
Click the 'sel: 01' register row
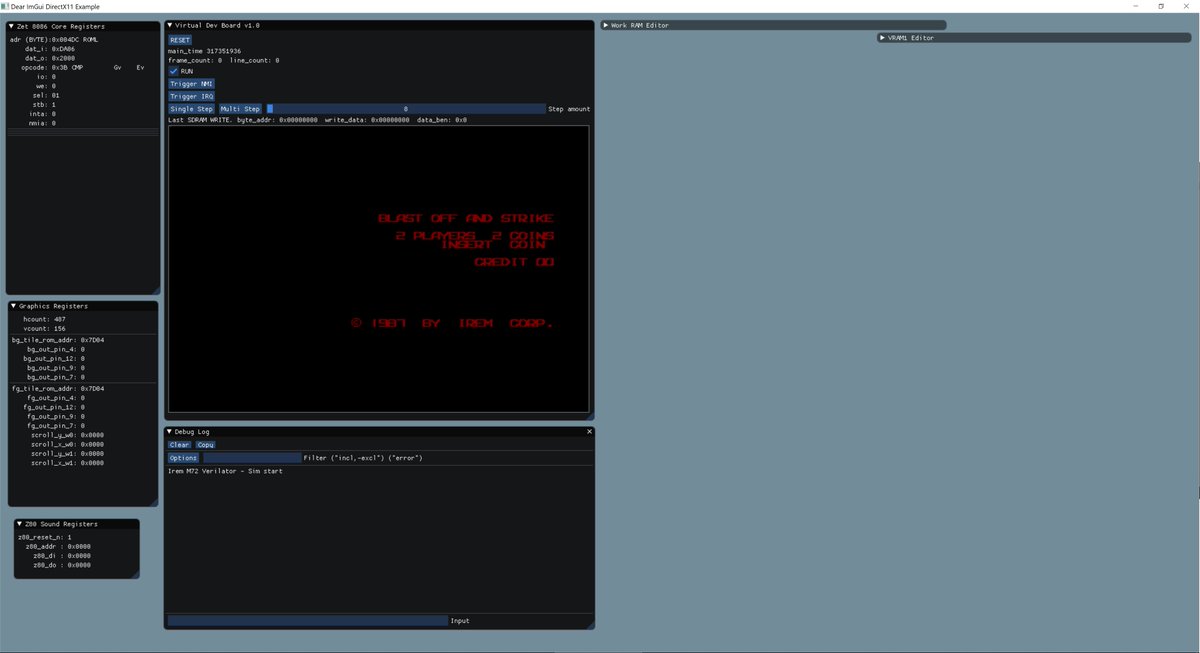tap(46, 95)
